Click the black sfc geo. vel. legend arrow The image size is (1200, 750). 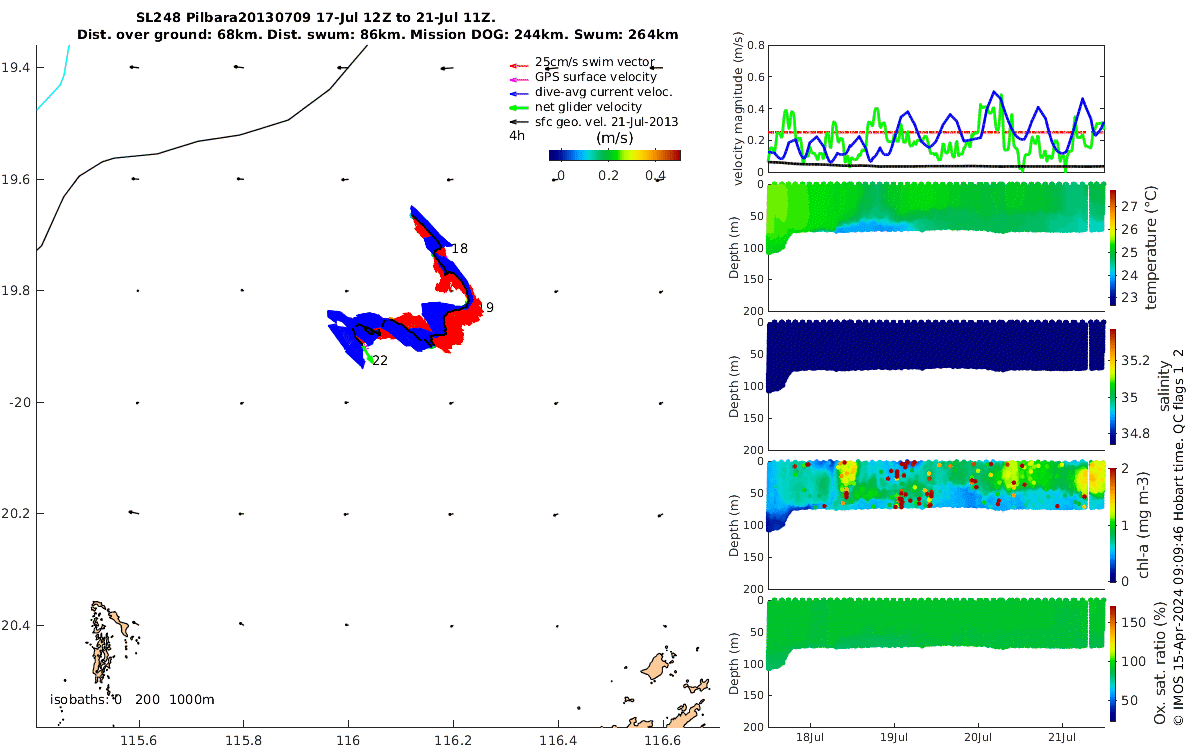[x=521, y=122]
